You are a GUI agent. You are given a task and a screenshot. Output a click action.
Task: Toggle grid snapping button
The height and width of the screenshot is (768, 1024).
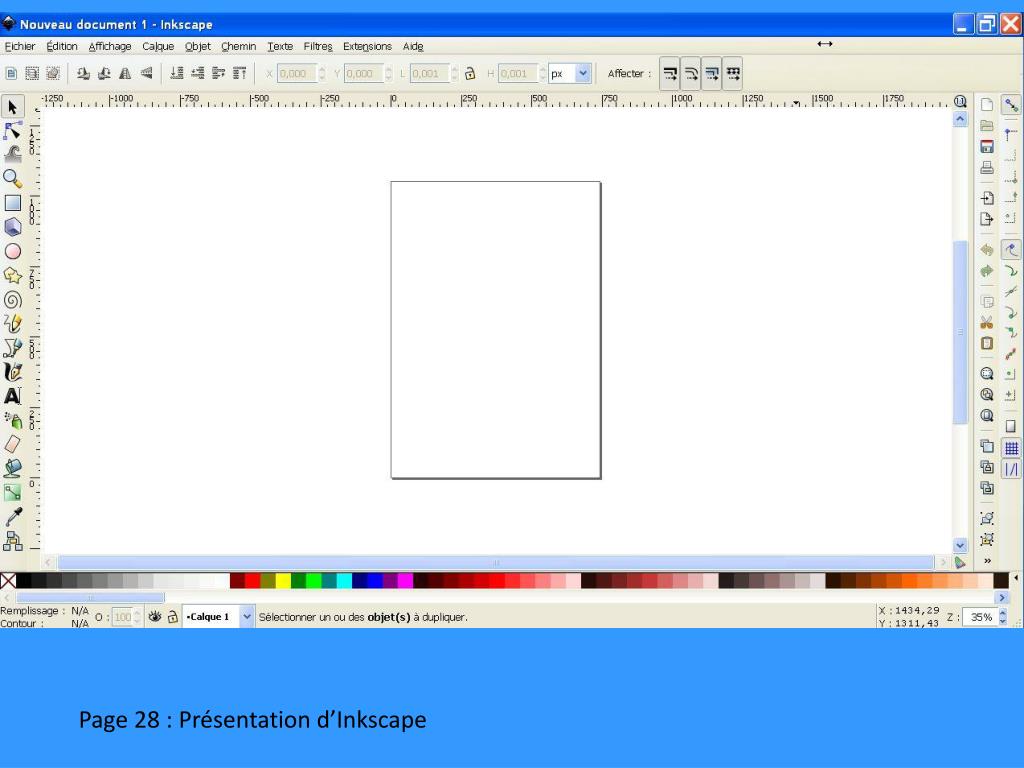(x=1011, y=448)
